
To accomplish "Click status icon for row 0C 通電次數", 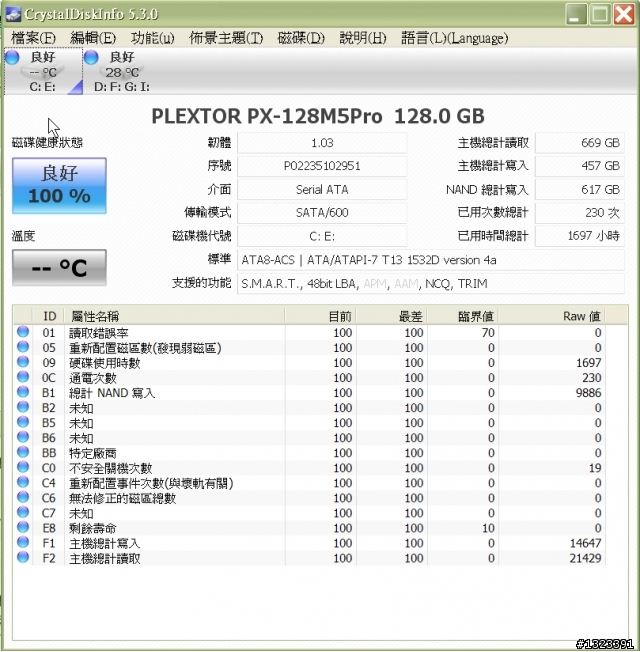I will click(x=23, y=377).
